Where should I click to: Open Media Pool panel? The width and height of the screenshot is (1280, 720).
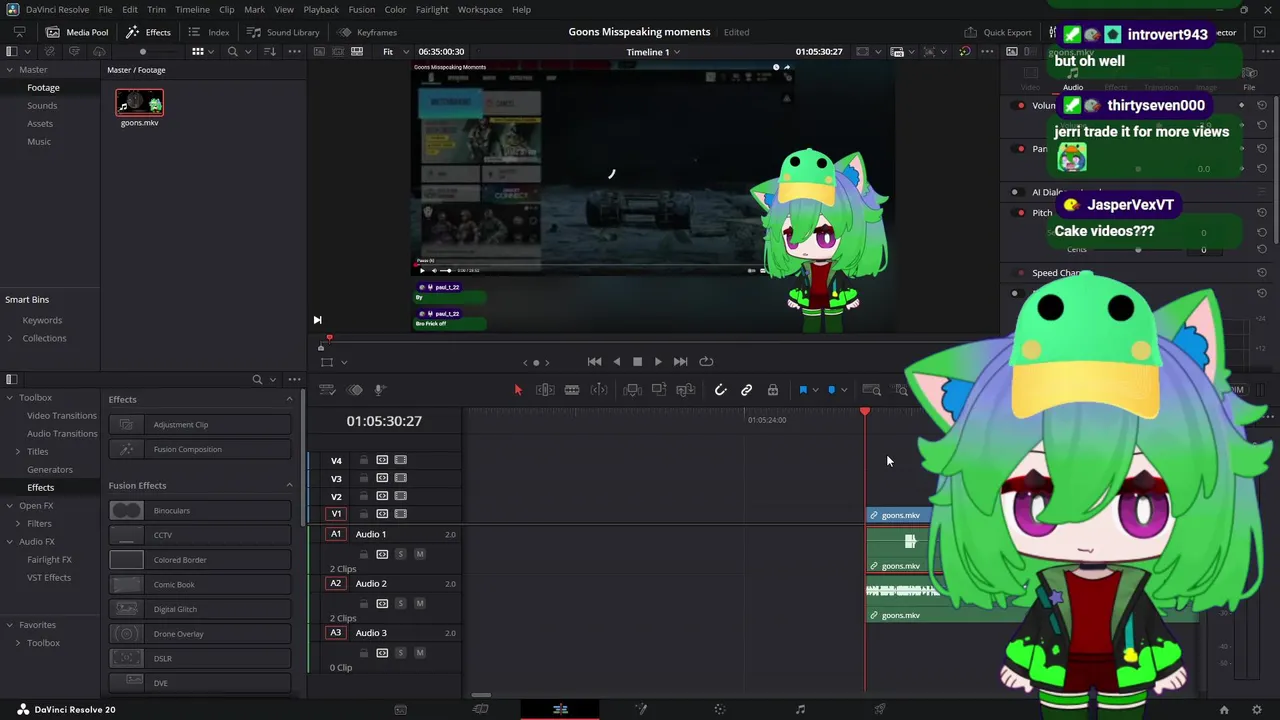[x=77, y=32]
